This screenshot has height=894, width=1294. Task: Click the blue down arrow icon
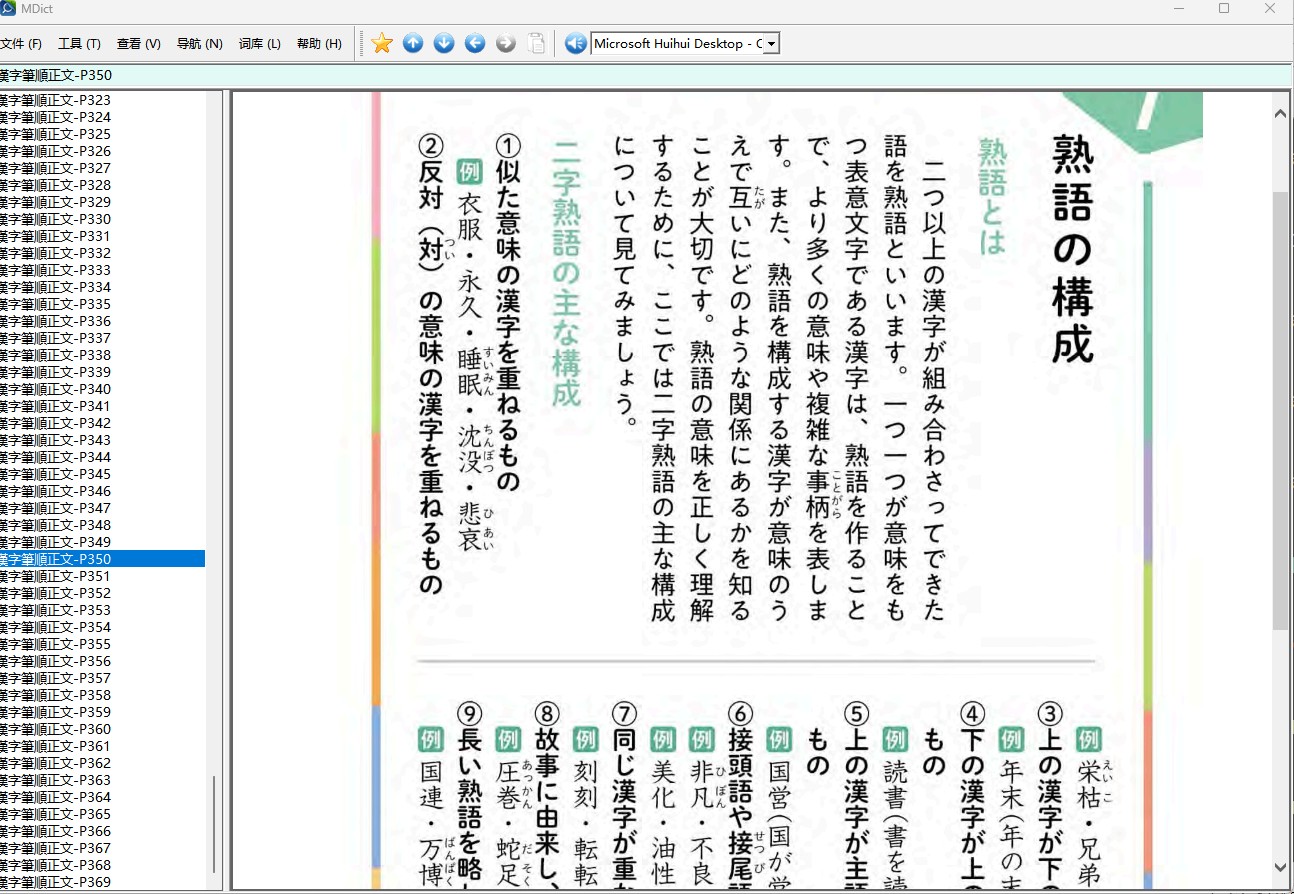[444, 43]
